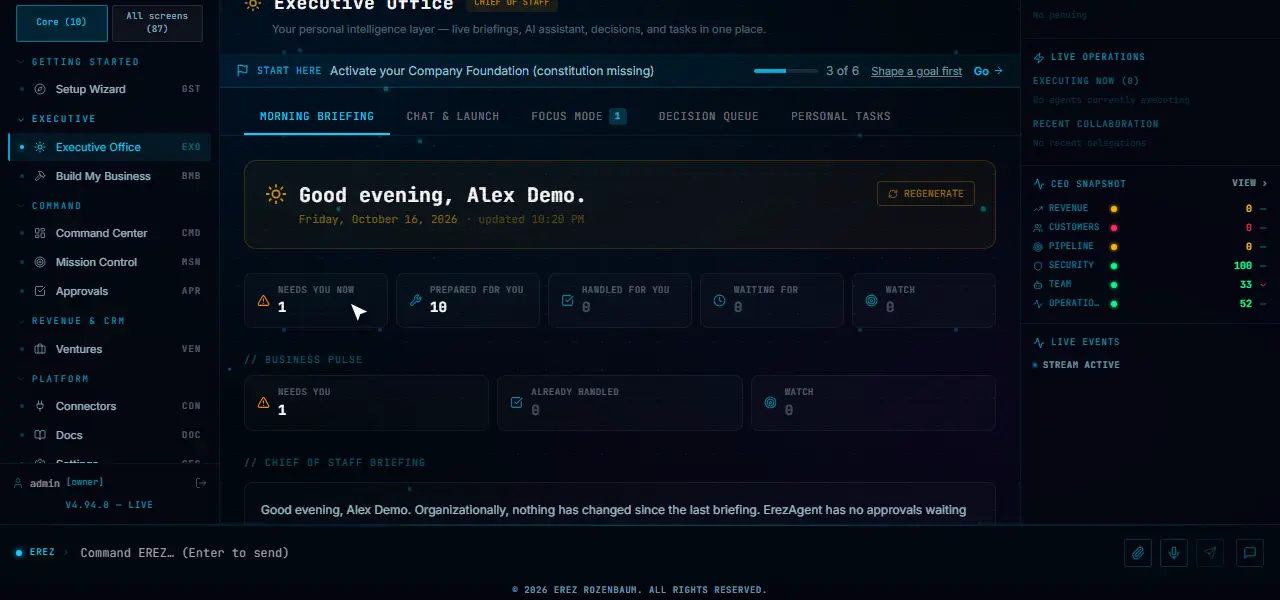Click the Approvals checkbox icon in sidebar

pyautogui.click(x=40, y=291)
